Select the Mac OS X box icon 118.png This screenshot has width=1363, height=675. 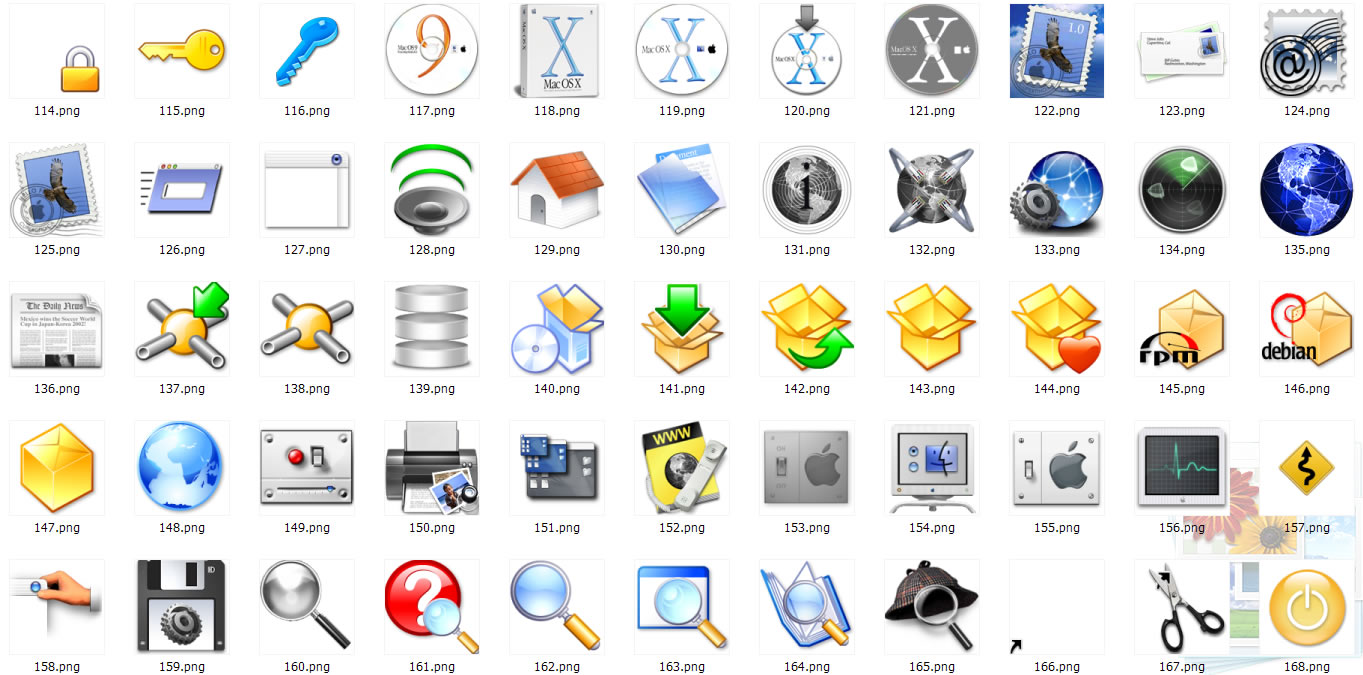click(x=557, y=51)
